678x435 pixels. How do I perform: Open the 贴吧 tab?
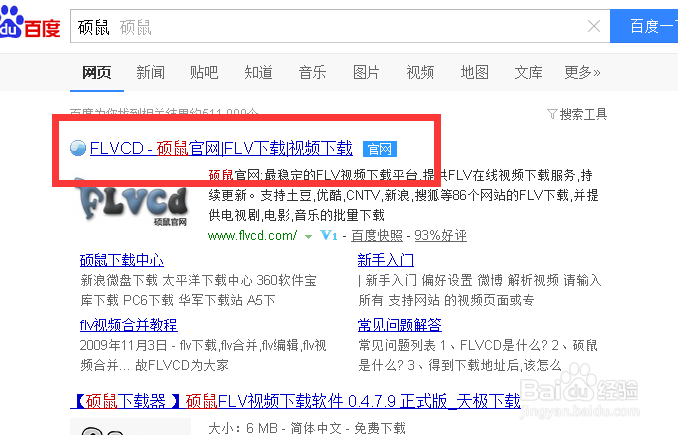tap(204, 72)
